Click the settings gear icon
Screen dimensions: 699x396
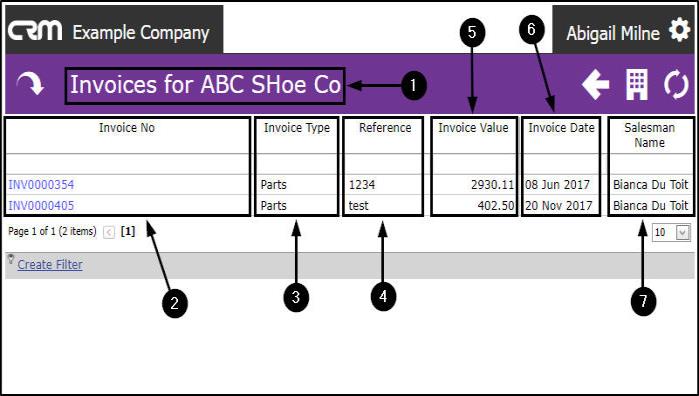click(x=679, y=31)
